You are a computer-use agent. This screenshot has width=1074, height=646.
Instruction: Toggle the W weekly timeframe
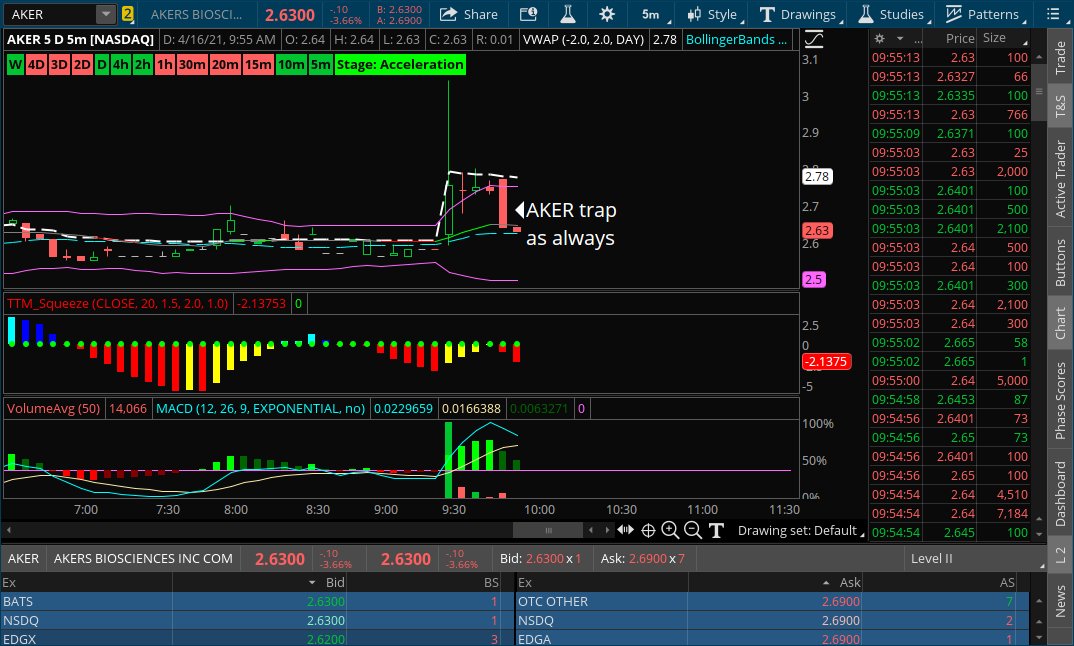point(15,63)
